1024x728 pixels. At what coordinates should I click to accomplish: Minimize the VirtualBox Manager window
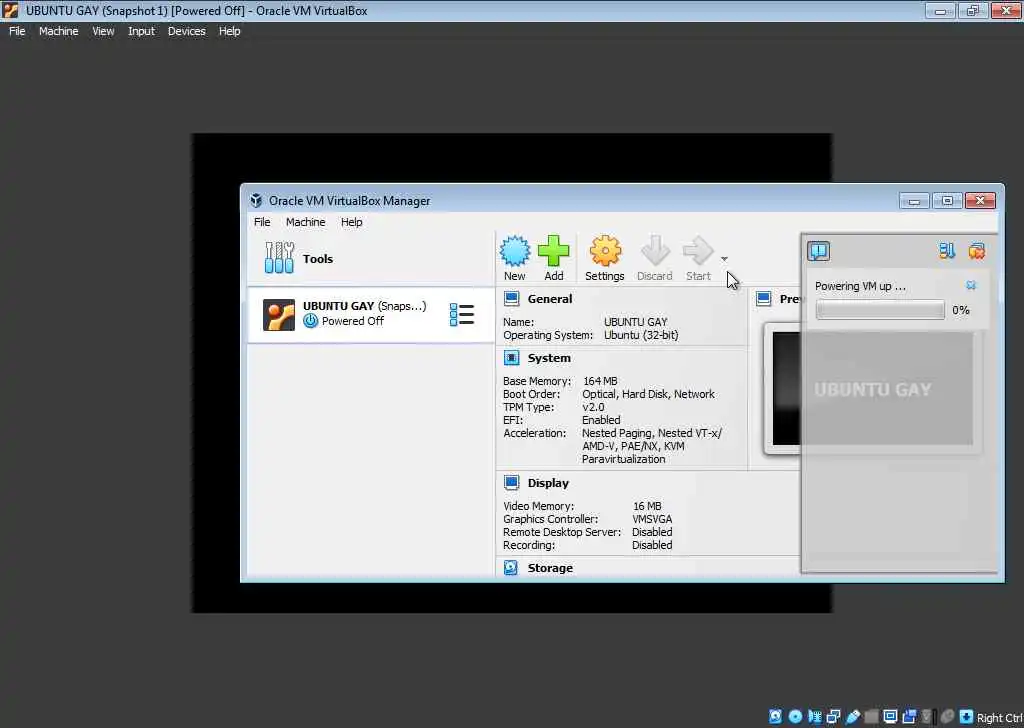point(914,200)
